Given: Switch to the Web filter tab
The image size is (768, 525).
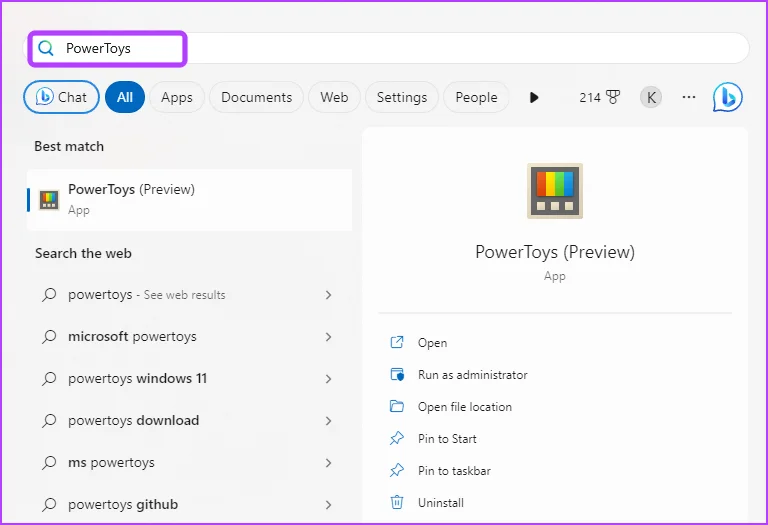Looking at the screenshot, I should pos(334,97).
